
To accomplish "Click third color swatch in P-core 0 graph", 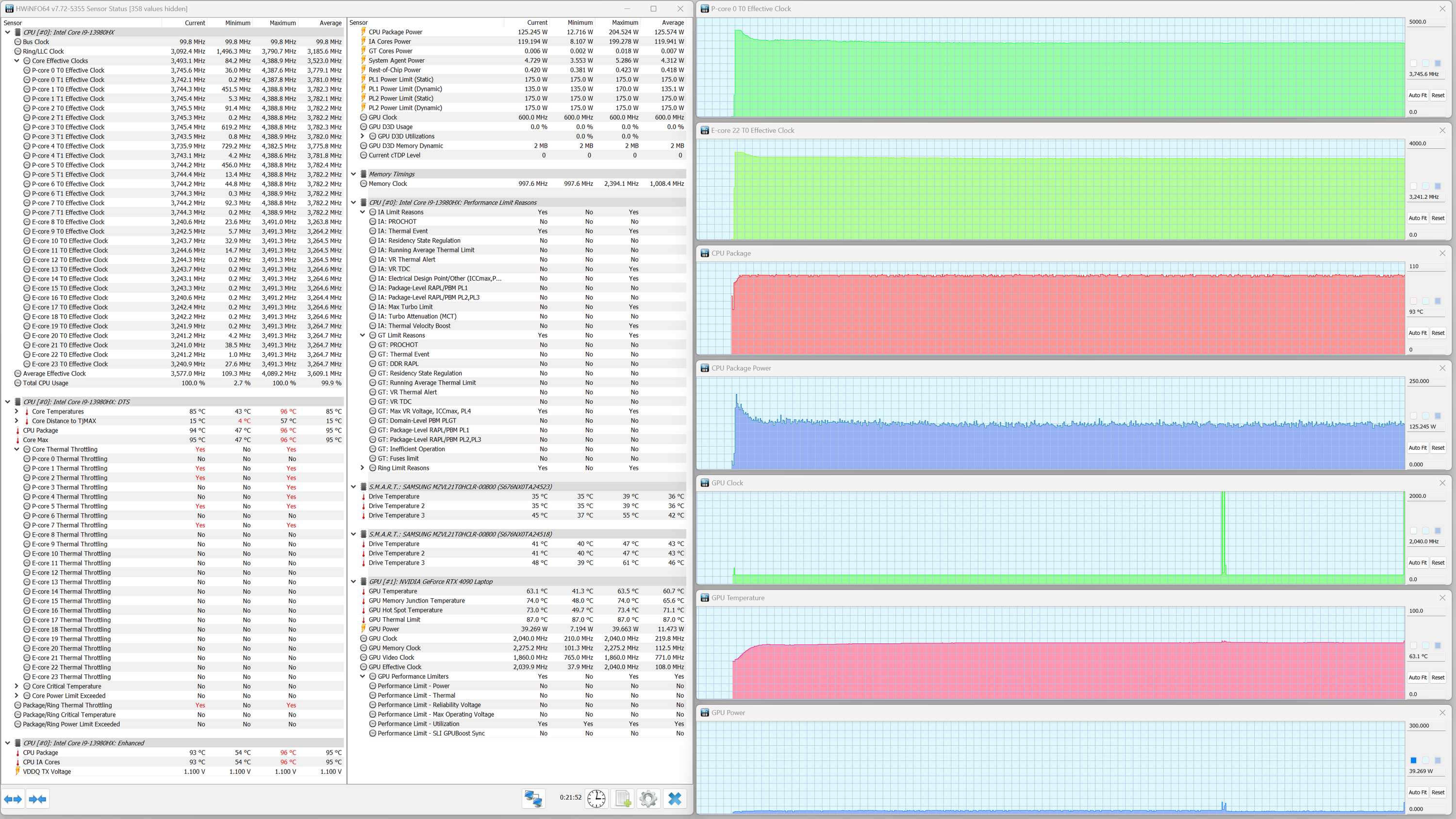I will 1438,63.
